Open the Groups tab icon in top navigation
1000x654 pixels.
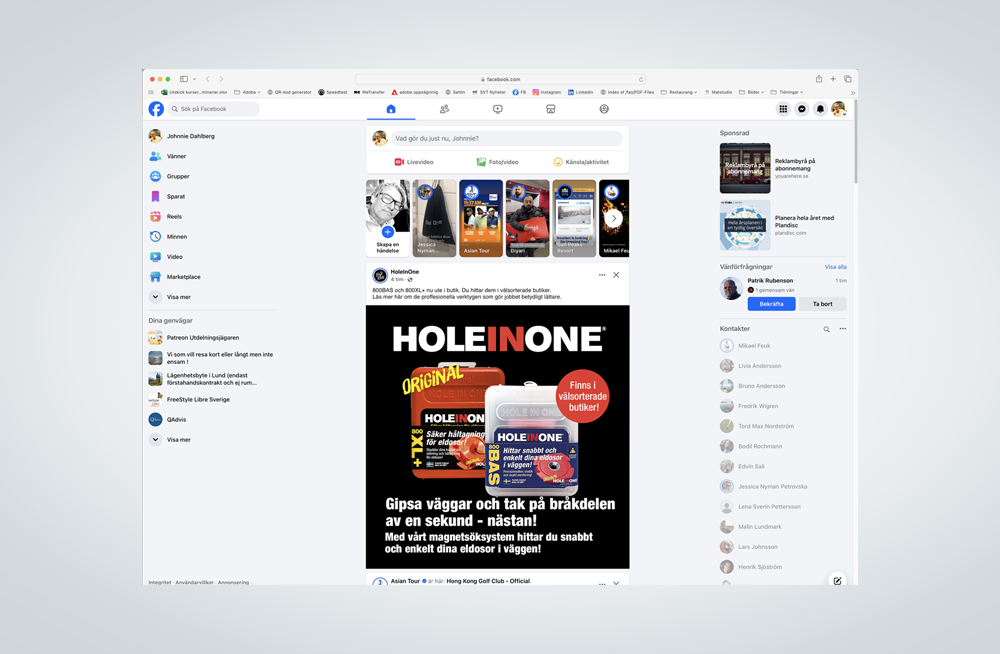click(x=604, y=109)
